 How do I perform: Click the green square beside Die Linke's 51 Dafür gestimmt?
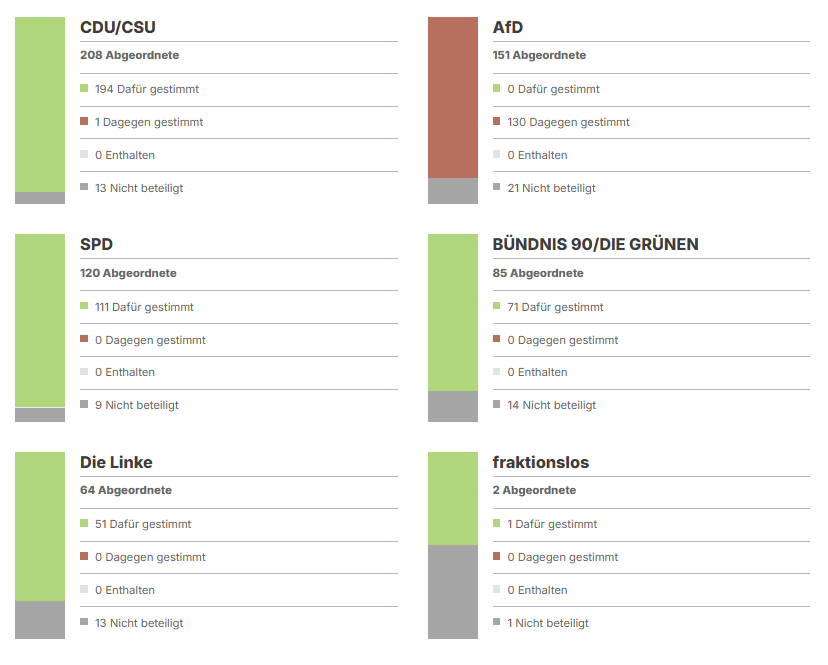85,524
